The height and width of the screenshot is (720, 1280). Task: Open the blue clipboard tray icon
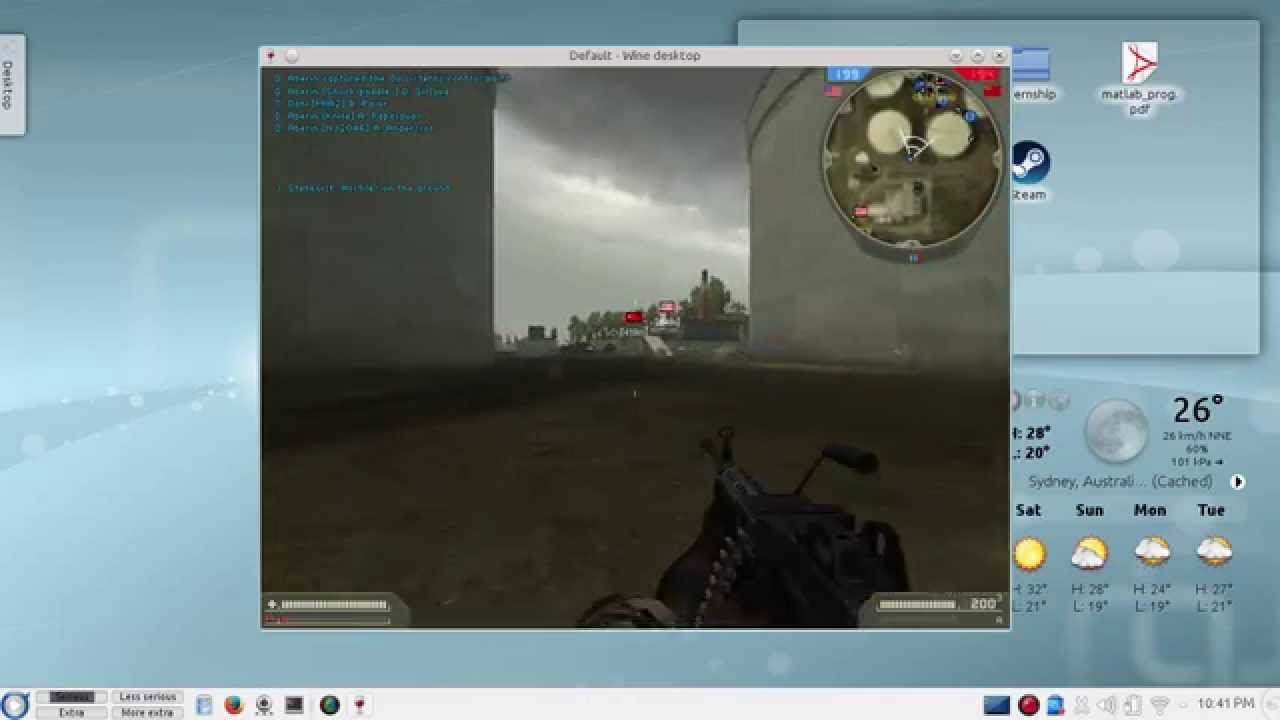tap(1055, 705)
